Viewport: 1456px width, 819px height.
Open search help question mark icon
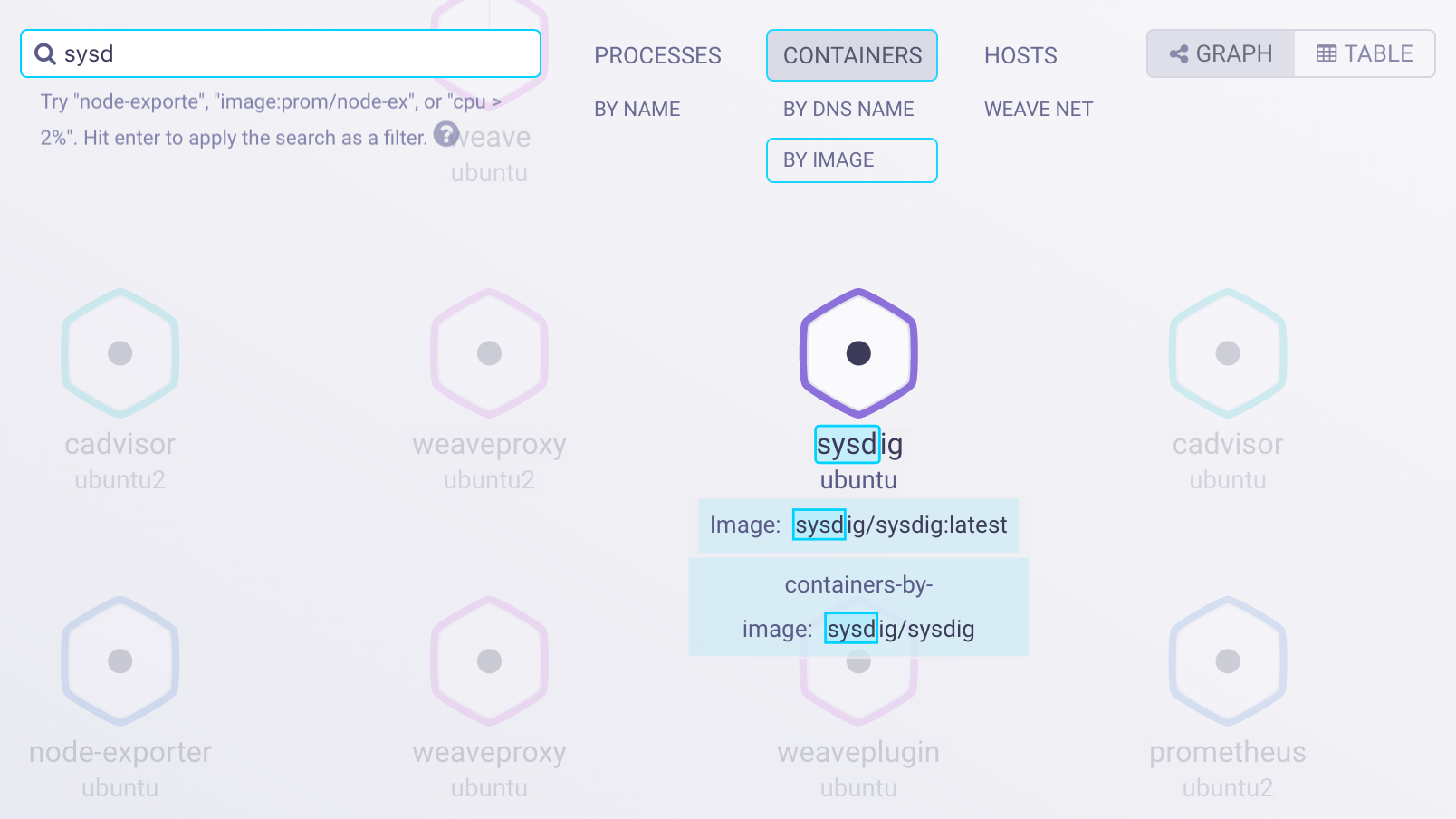445,134
